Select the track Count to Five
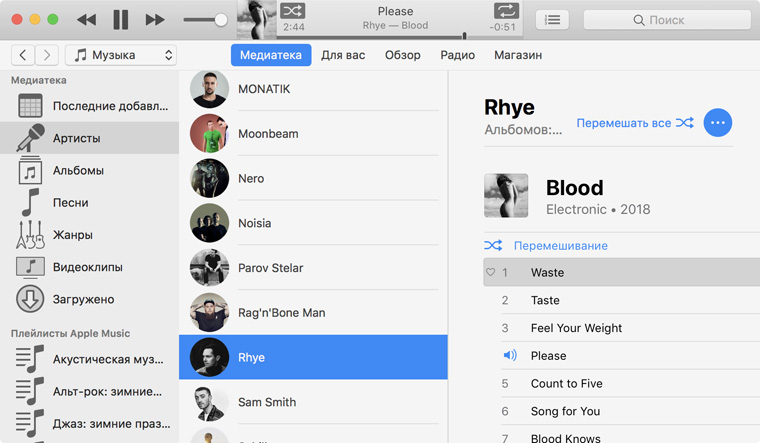 [x=621, y=383]
